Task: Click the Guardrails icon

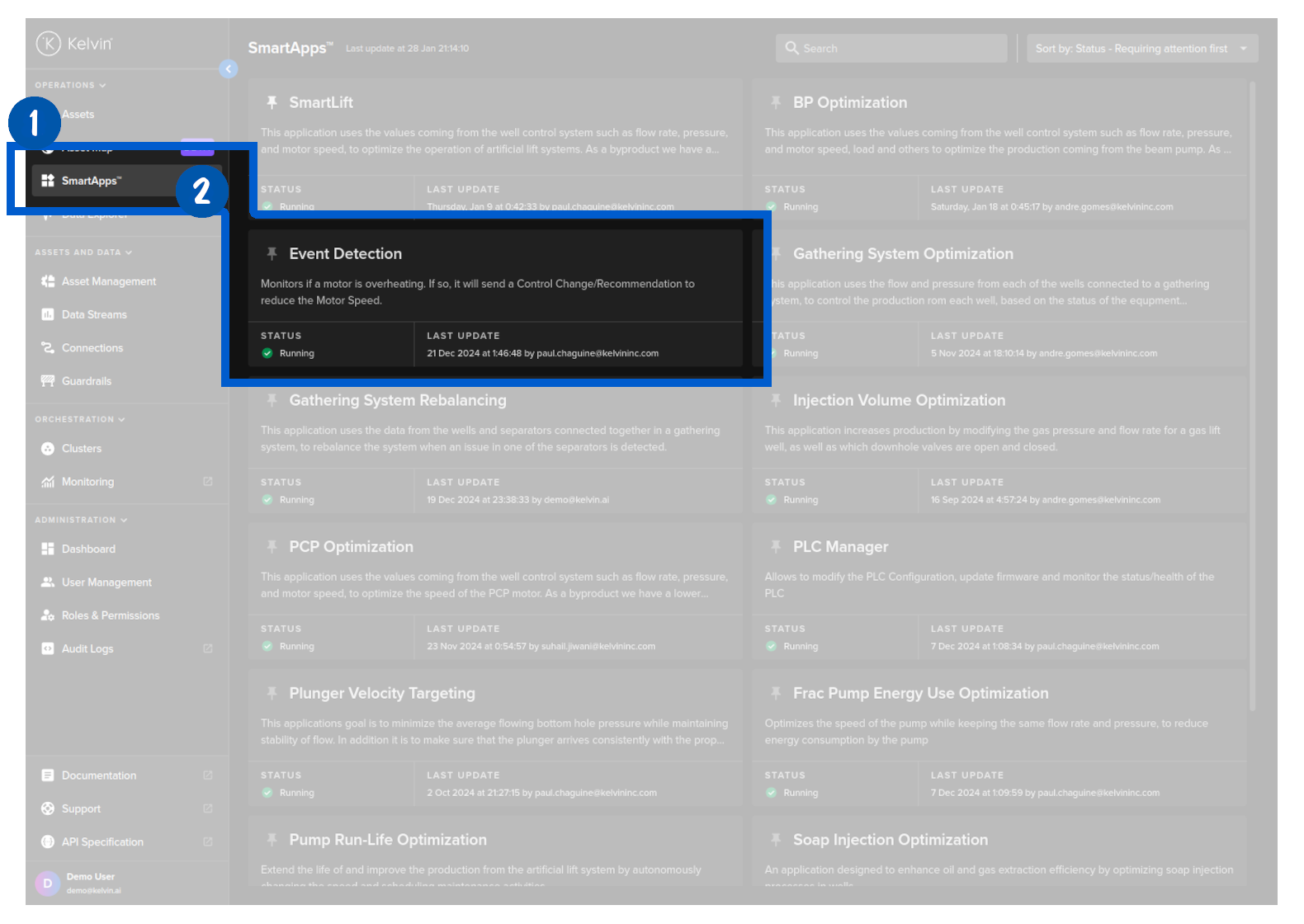Action: click(x=48, y=381)
